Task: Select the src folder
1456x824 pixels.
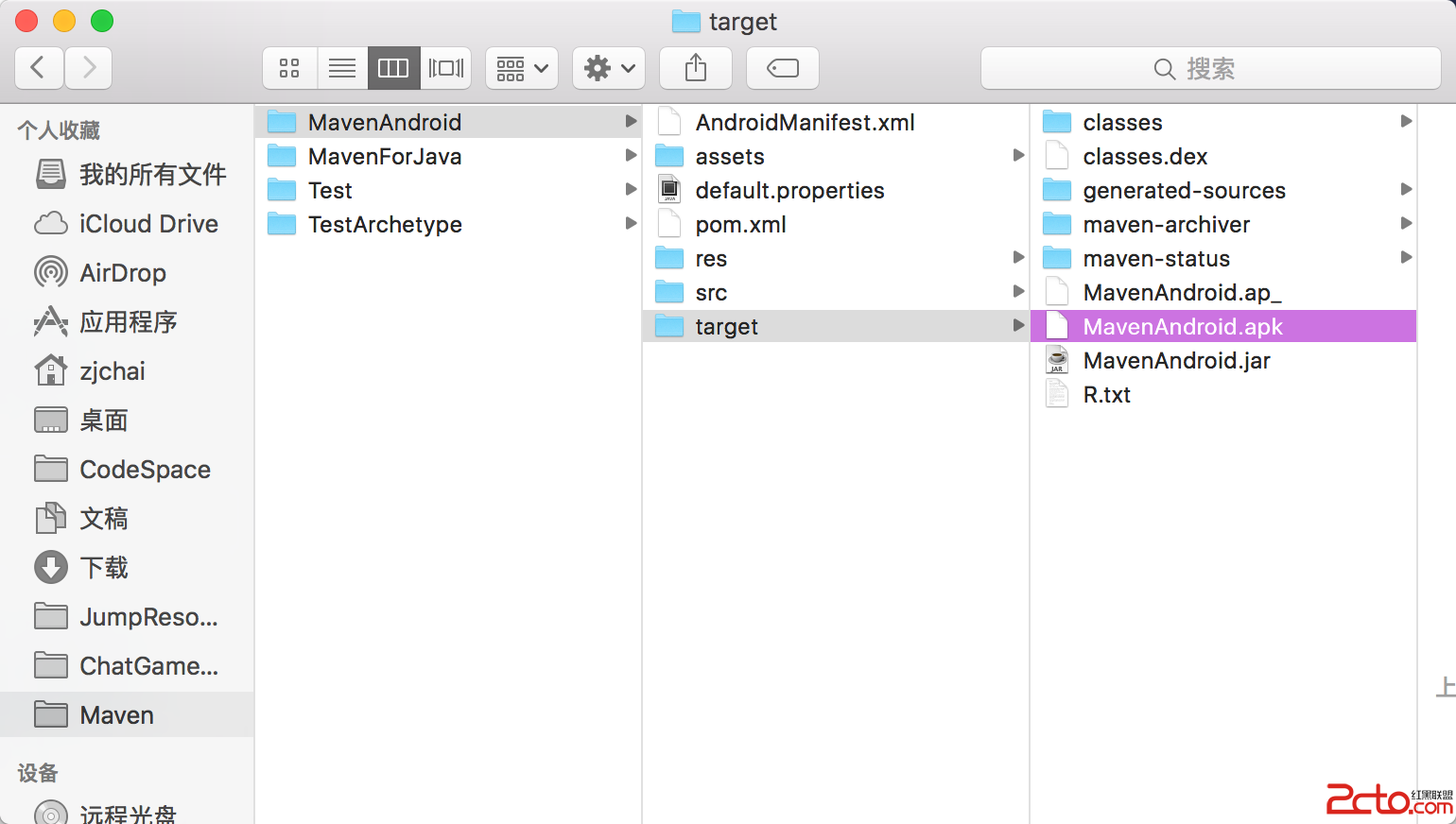Action: 836,292
